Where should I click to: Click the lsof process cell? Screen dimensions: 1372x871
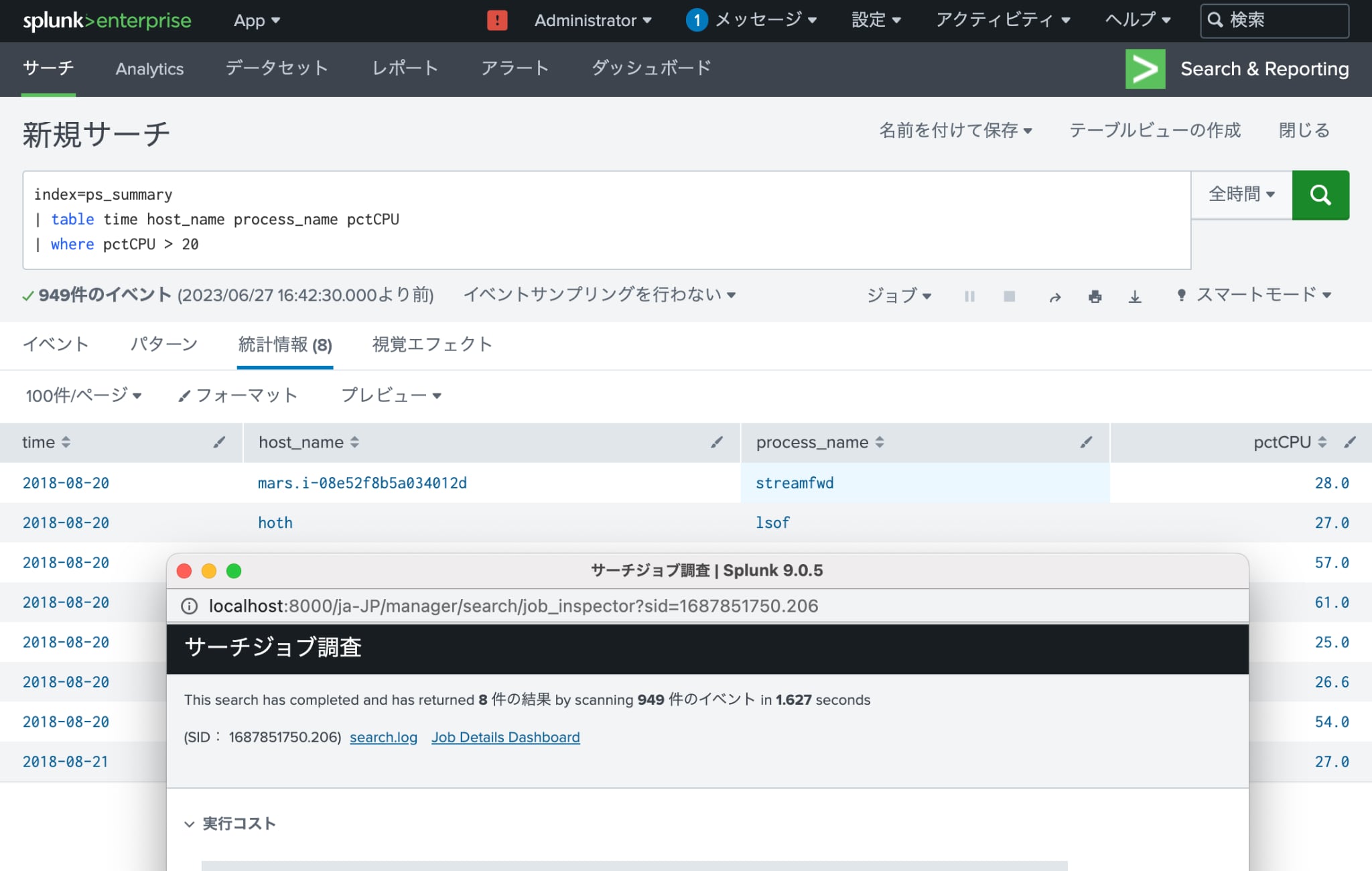[x=772, y=523]
